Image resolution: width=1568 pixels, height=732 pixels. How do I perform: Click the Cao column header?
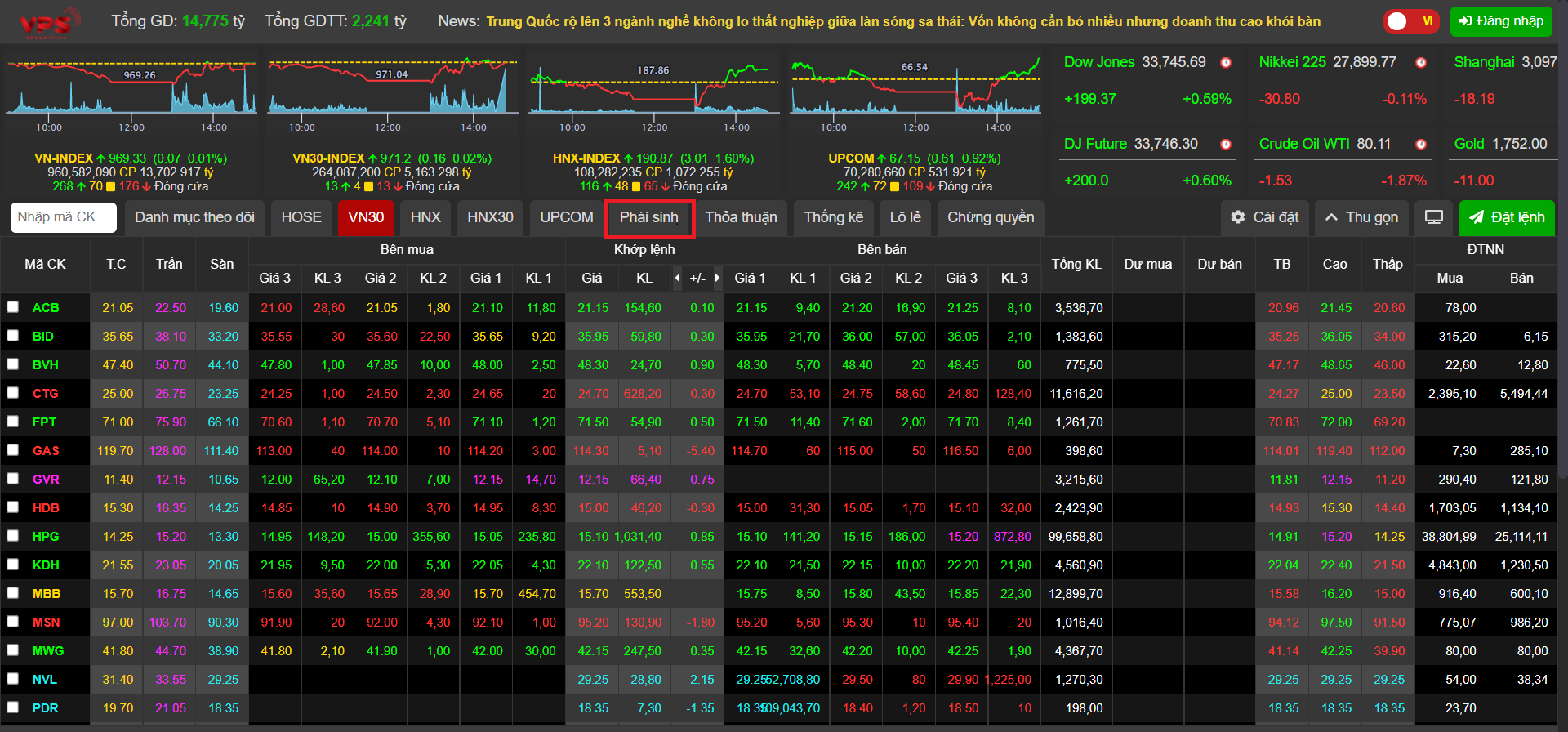click(x=1335, y=265)
